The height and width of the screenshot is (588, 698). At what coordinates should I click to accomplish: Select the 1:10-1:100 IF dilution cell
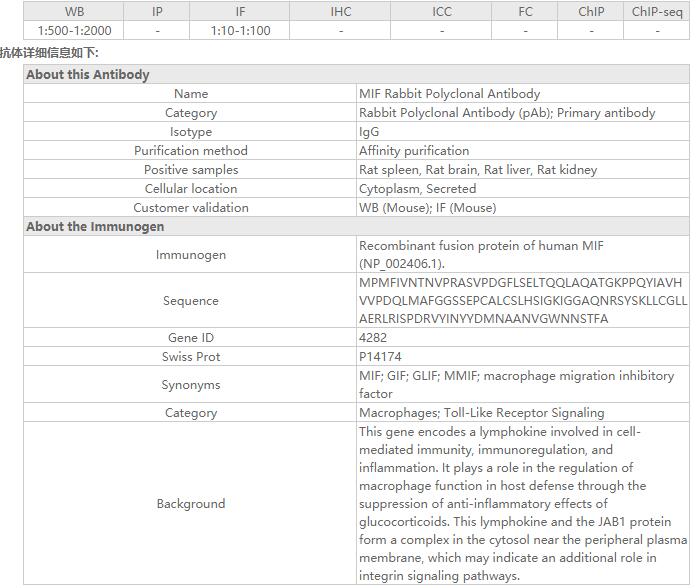[x=240, y=31]
